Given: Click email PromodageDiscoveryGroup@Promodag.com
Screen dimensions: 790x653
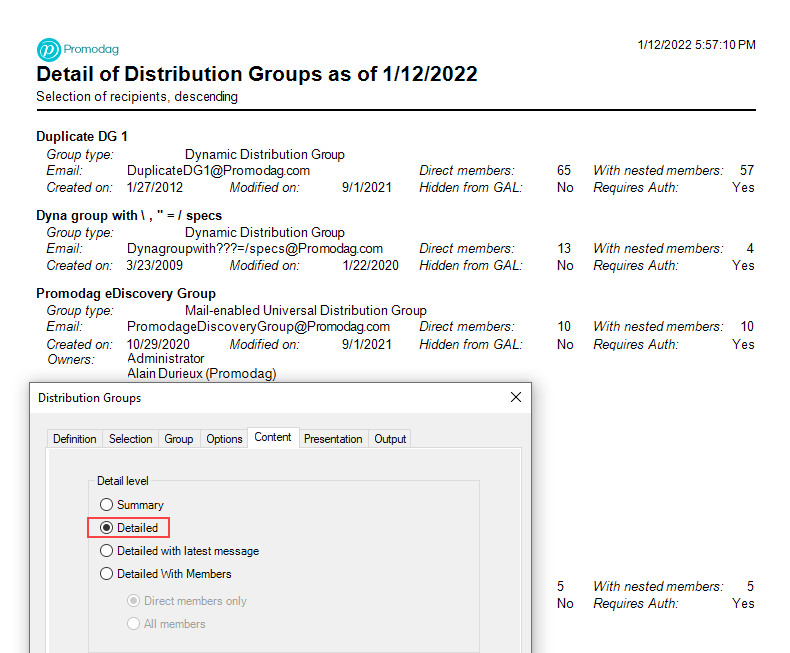Looking at the screenshot, I should tap(258, 326).
